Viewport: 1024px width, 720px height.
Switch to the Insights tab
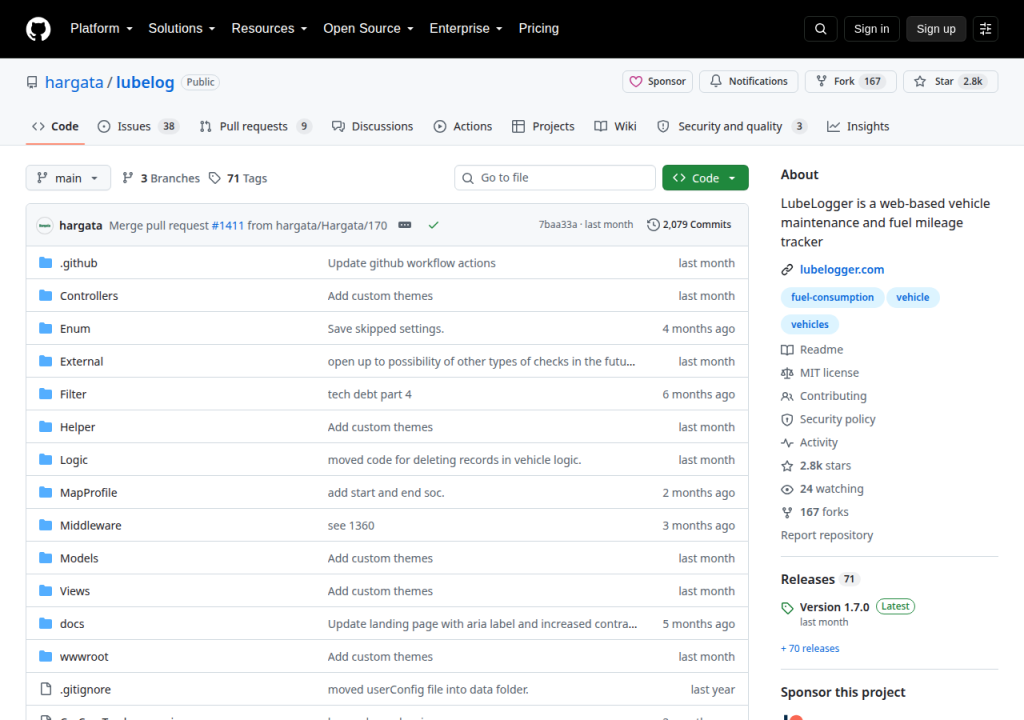click(x=858, y=127)
